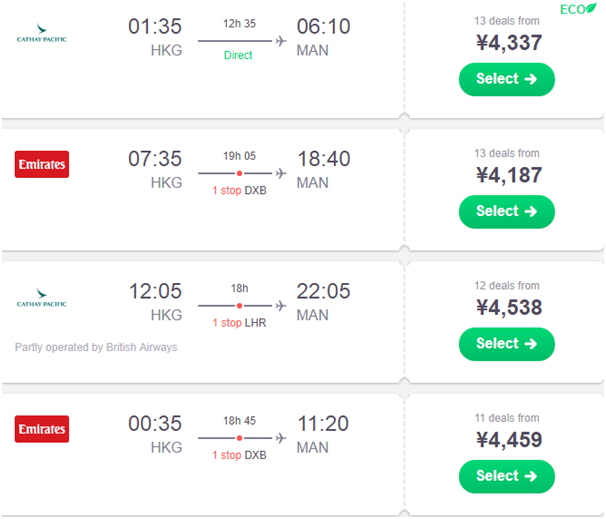The image size is (606, 519).
Task: Select the ¥4,187 Emirates deal
Action: [506, 211]
